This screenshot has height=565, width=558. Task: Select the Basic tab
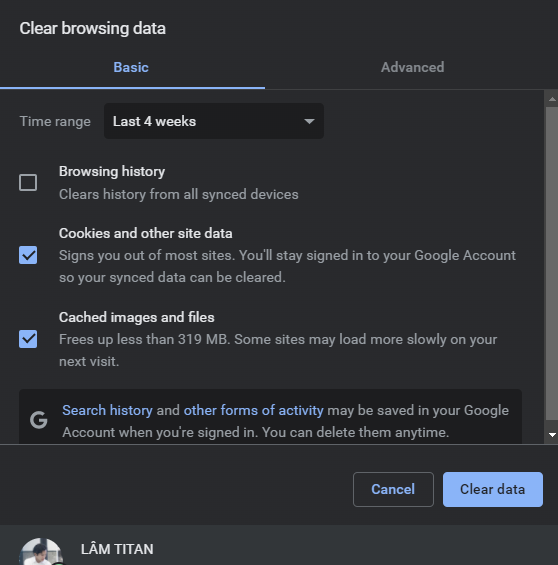[x=131, y=67]
